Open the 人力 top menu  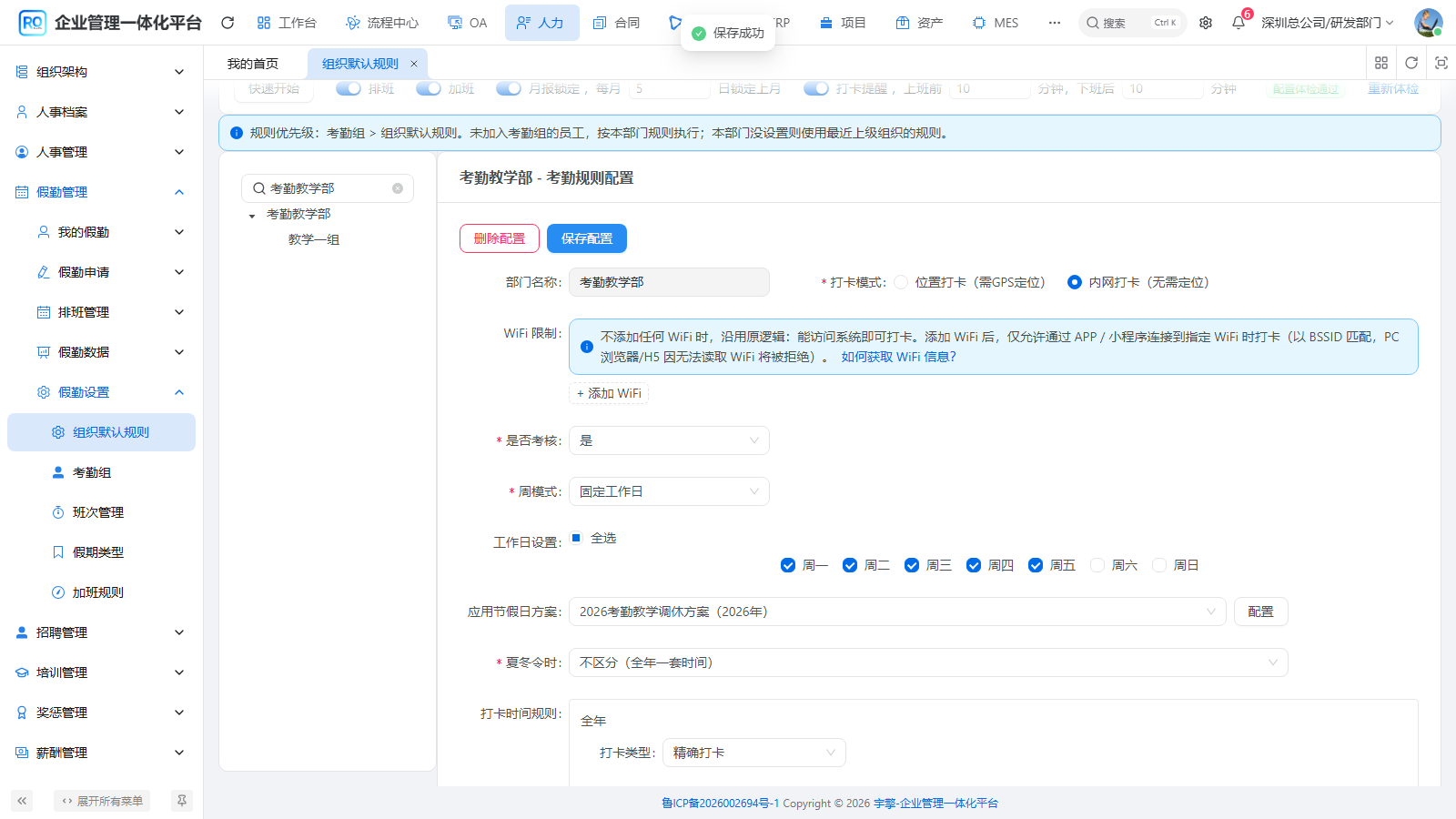pos(541,23)
